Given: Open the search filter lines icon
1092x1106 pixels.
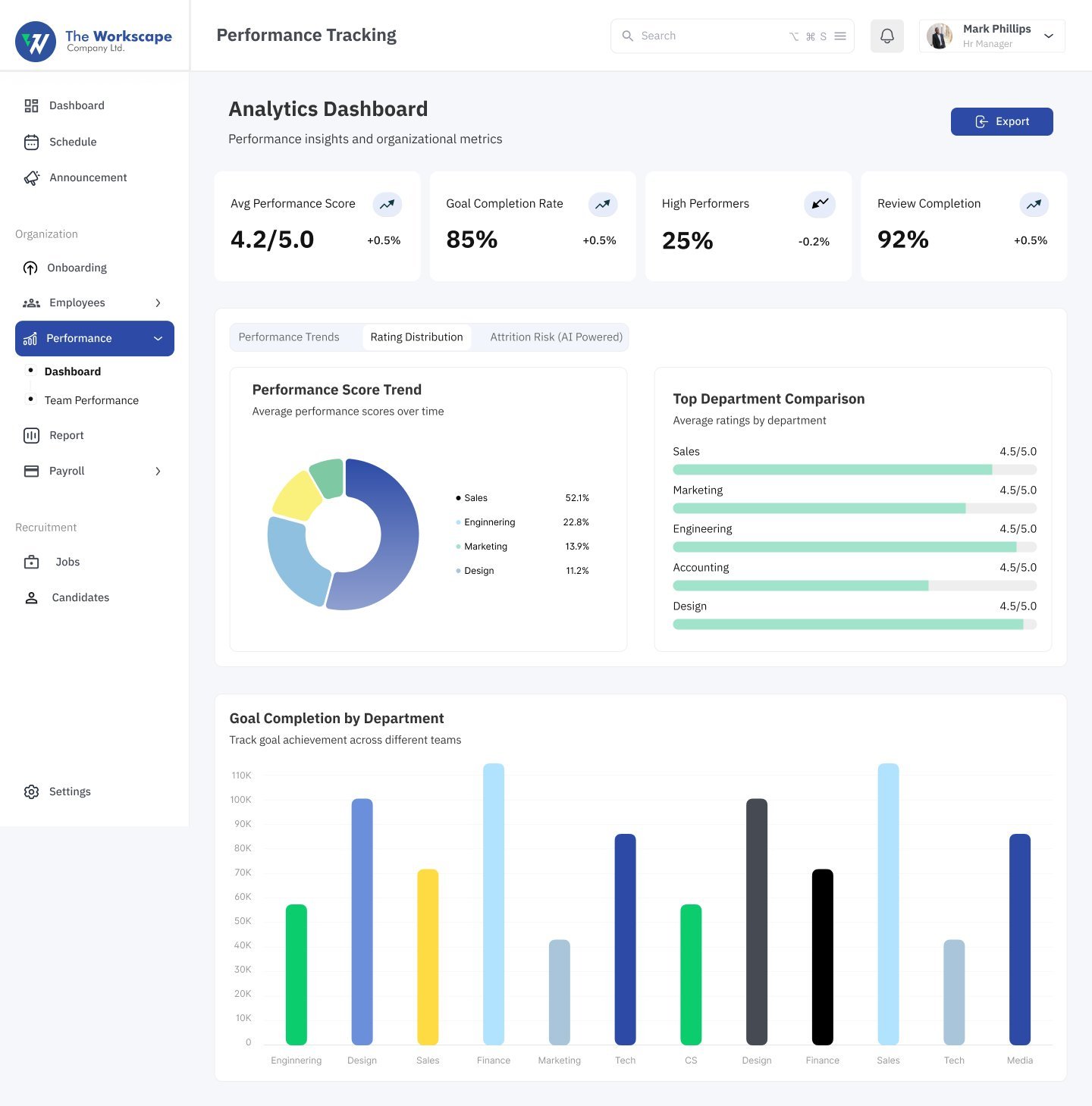Looking at the screenshot, I should click(840, 36).
